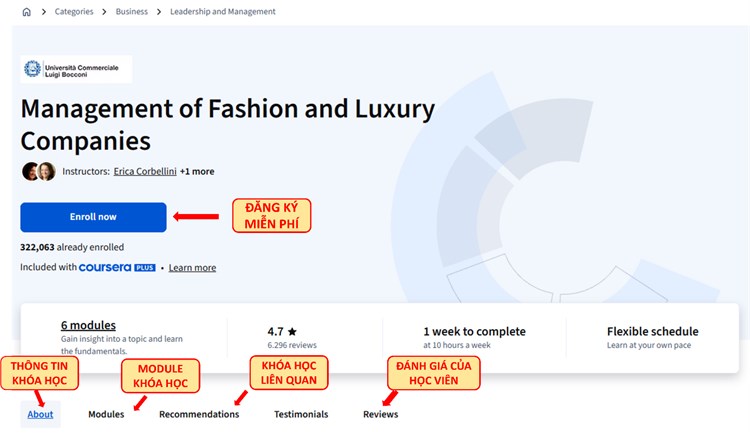Open Business breadcrumb link

132,11
